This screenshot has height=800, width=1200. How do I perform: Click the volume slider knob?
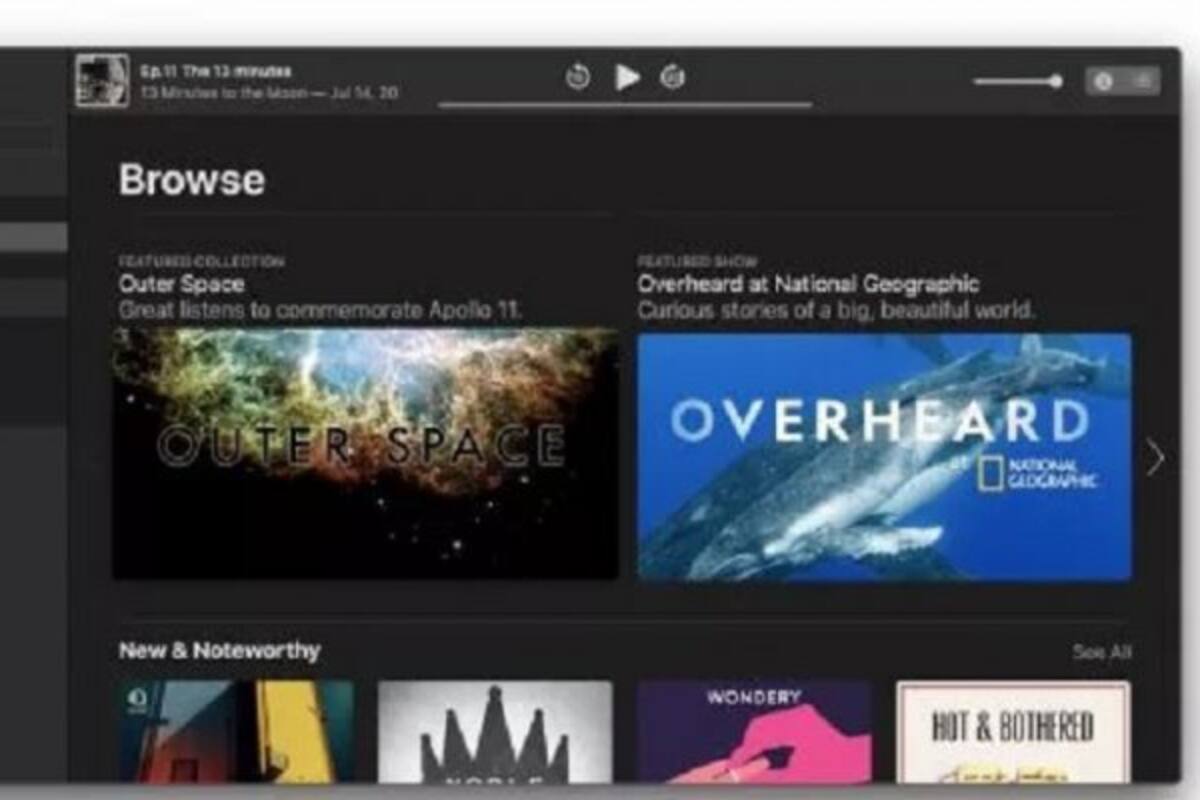coord(1056,81)
